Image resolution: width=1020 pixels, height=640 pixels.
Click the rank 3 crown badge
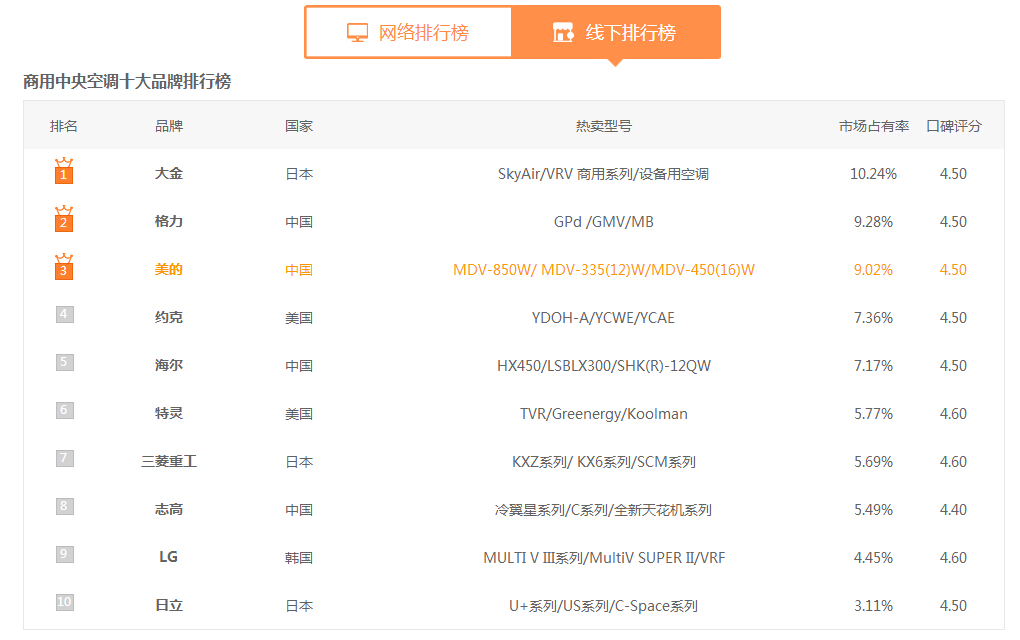[64, 268]
